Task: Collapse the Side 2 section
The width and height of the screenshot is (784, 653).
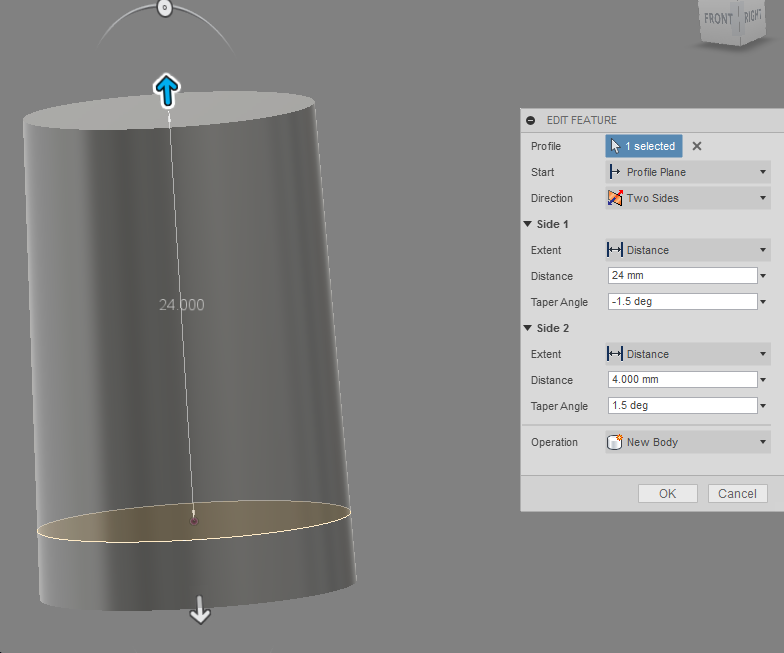Action: click(528, 328)
